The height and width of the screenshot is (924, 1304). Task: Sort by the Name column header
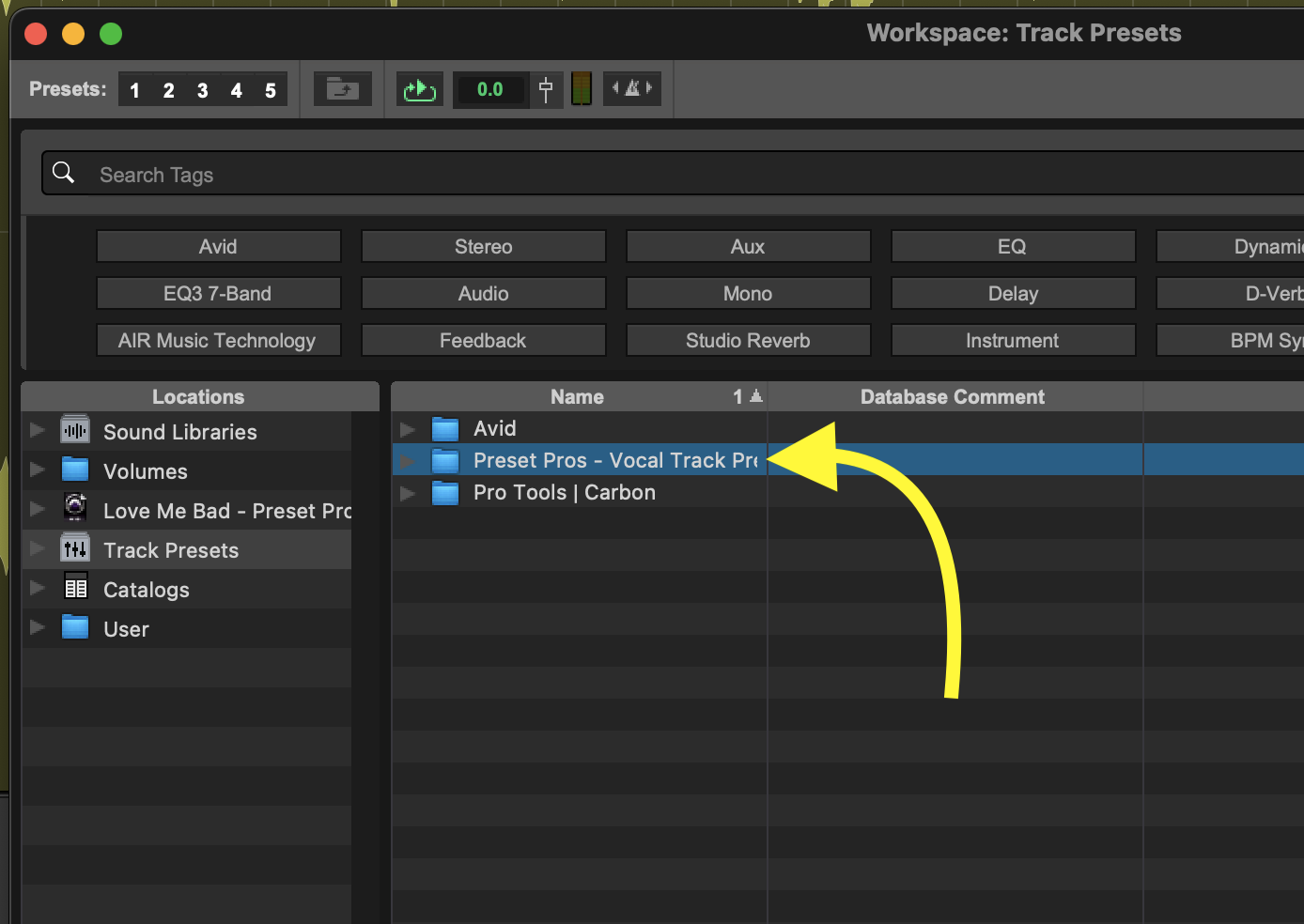(578, 396)
